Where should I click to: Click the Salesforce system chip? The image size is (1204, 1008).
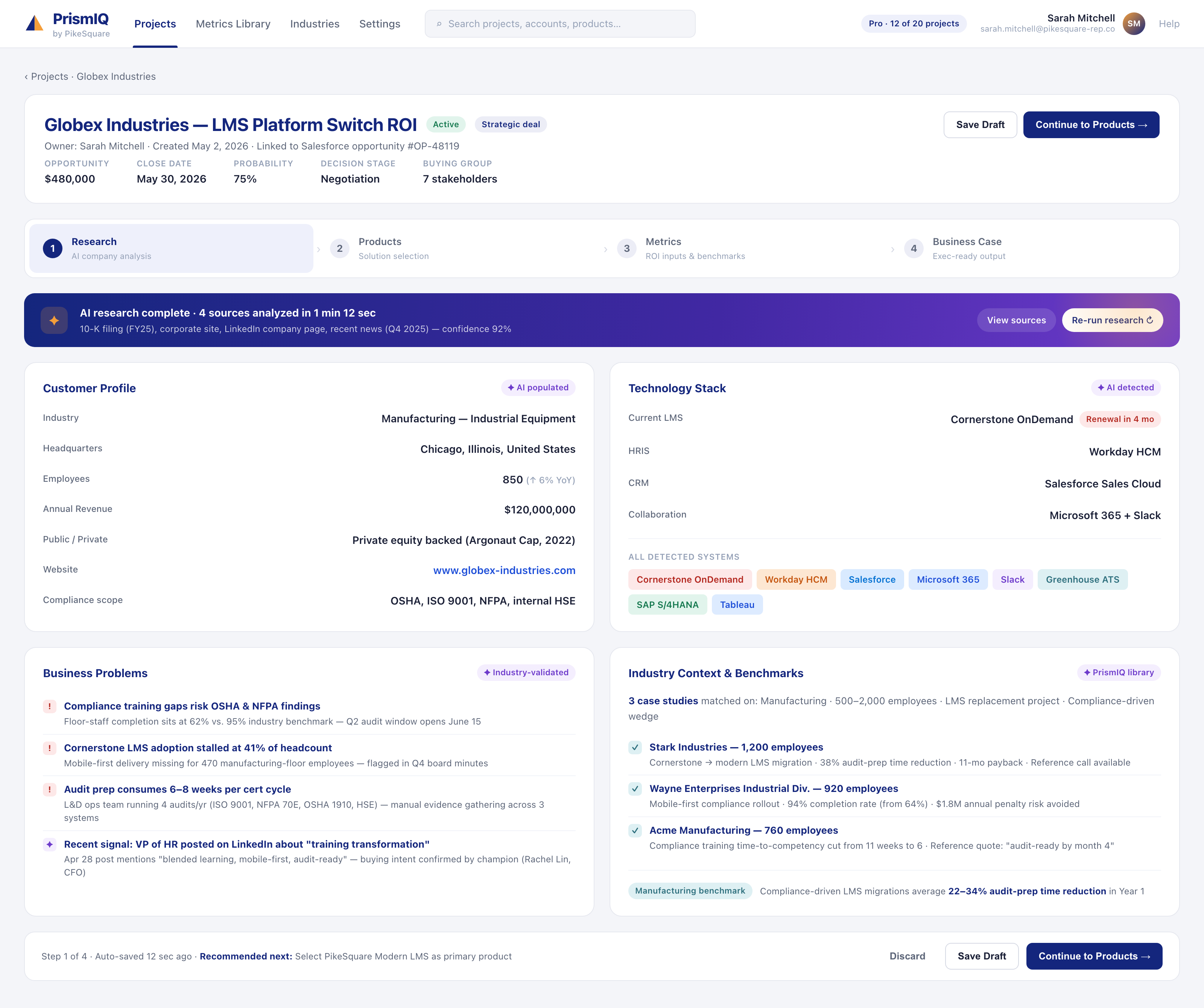[871, 579]
